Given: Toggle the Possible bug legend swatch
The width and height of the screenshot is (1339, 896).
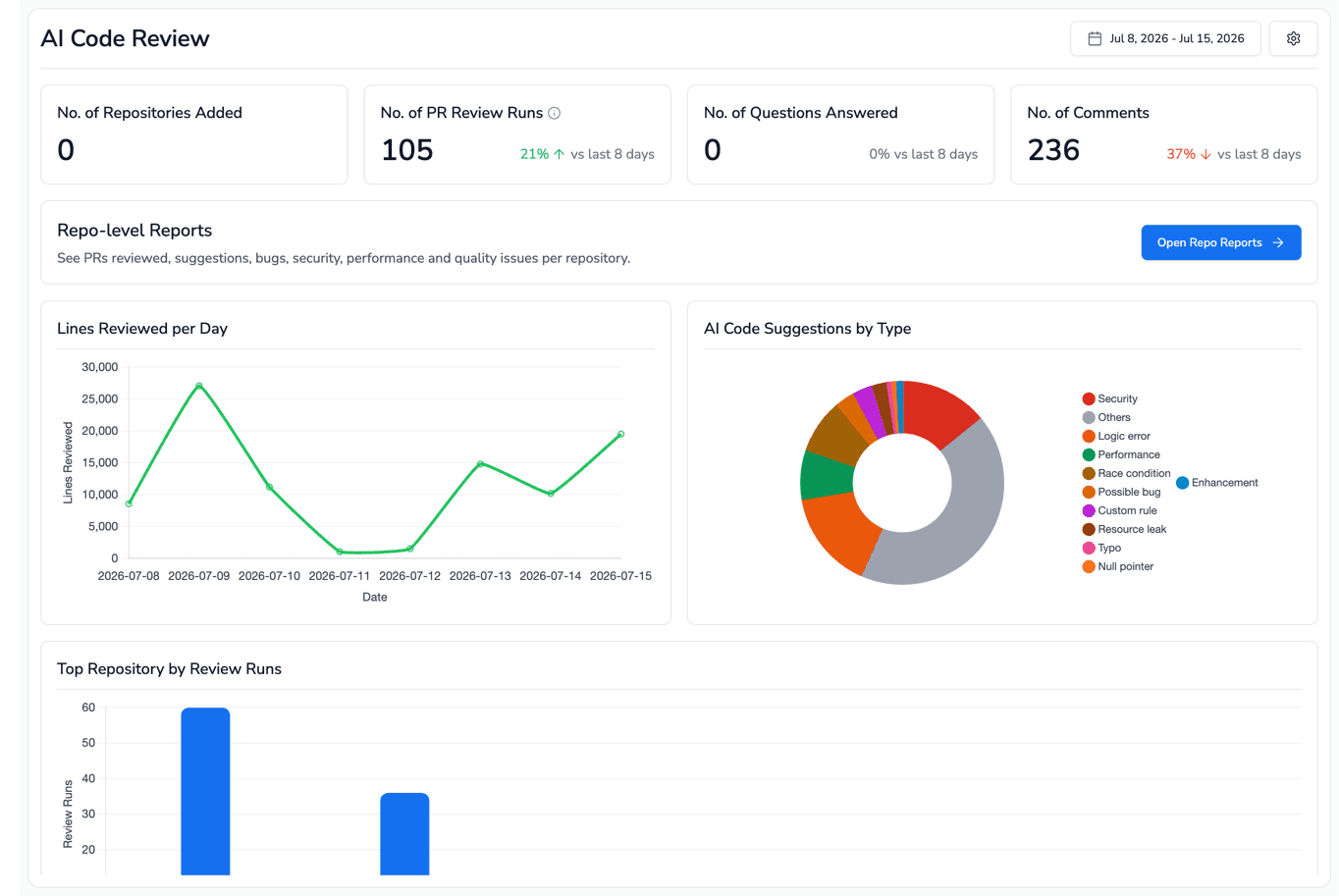Looking at the screenshot, I should coord(1089,492).
